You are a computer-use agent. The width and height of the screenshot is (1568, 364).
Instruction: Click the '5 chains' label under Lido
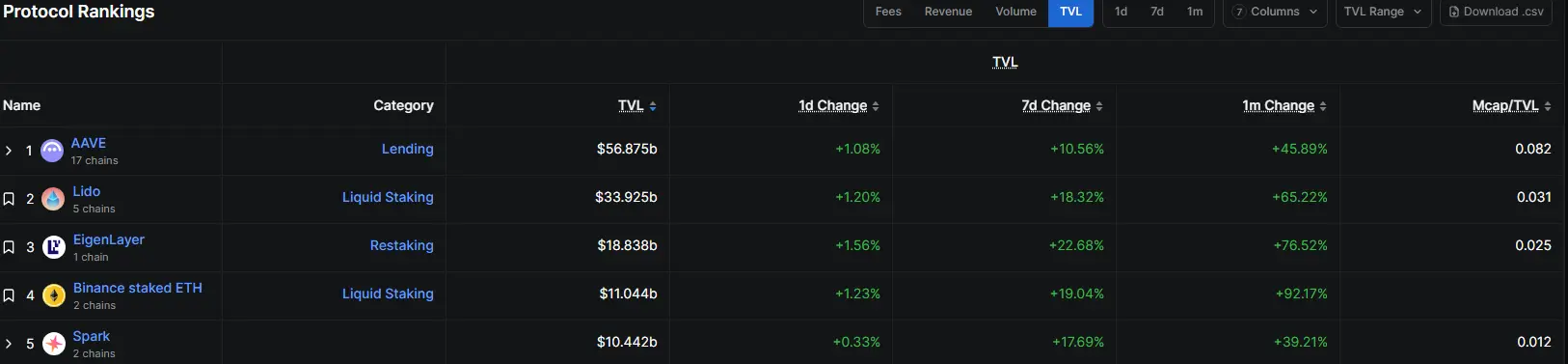95,209
